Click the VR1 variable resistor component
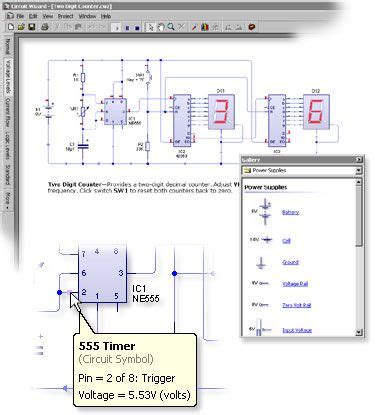 click(83, 110)
